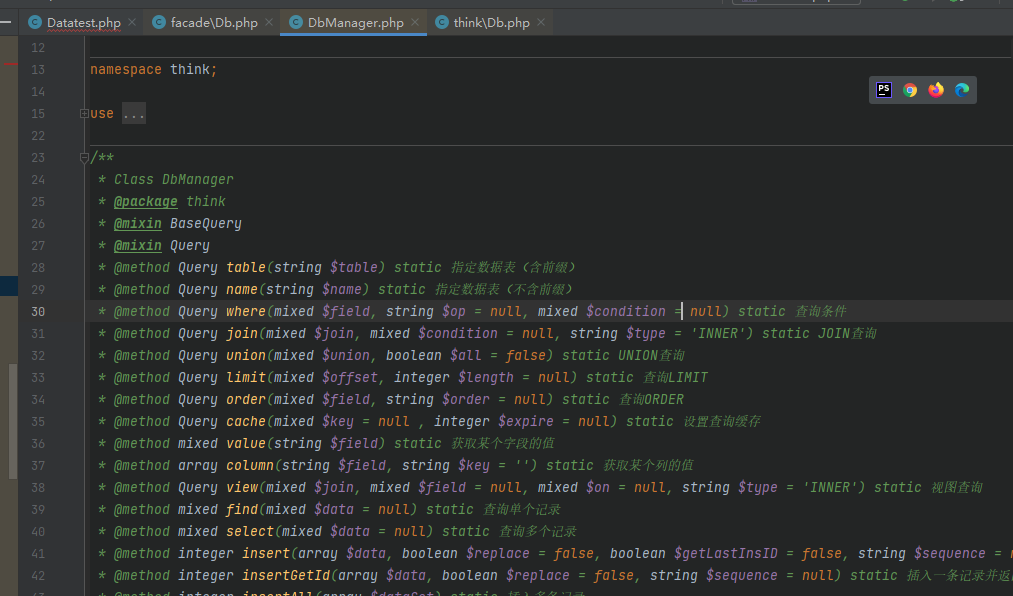Switch to the think\Db.php tab

point(491,23)
